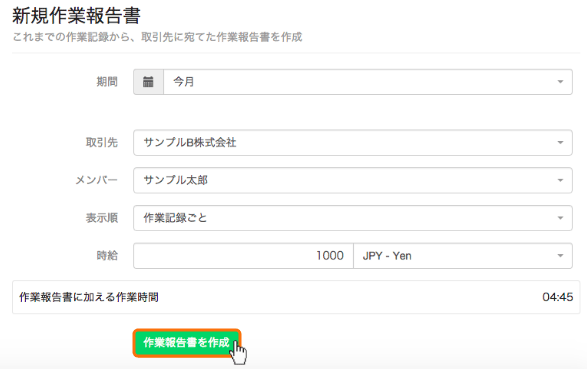Open the JPY - Yen currency dropdown
The width and height of the screenshot is (587, 369).
point(463,256)
